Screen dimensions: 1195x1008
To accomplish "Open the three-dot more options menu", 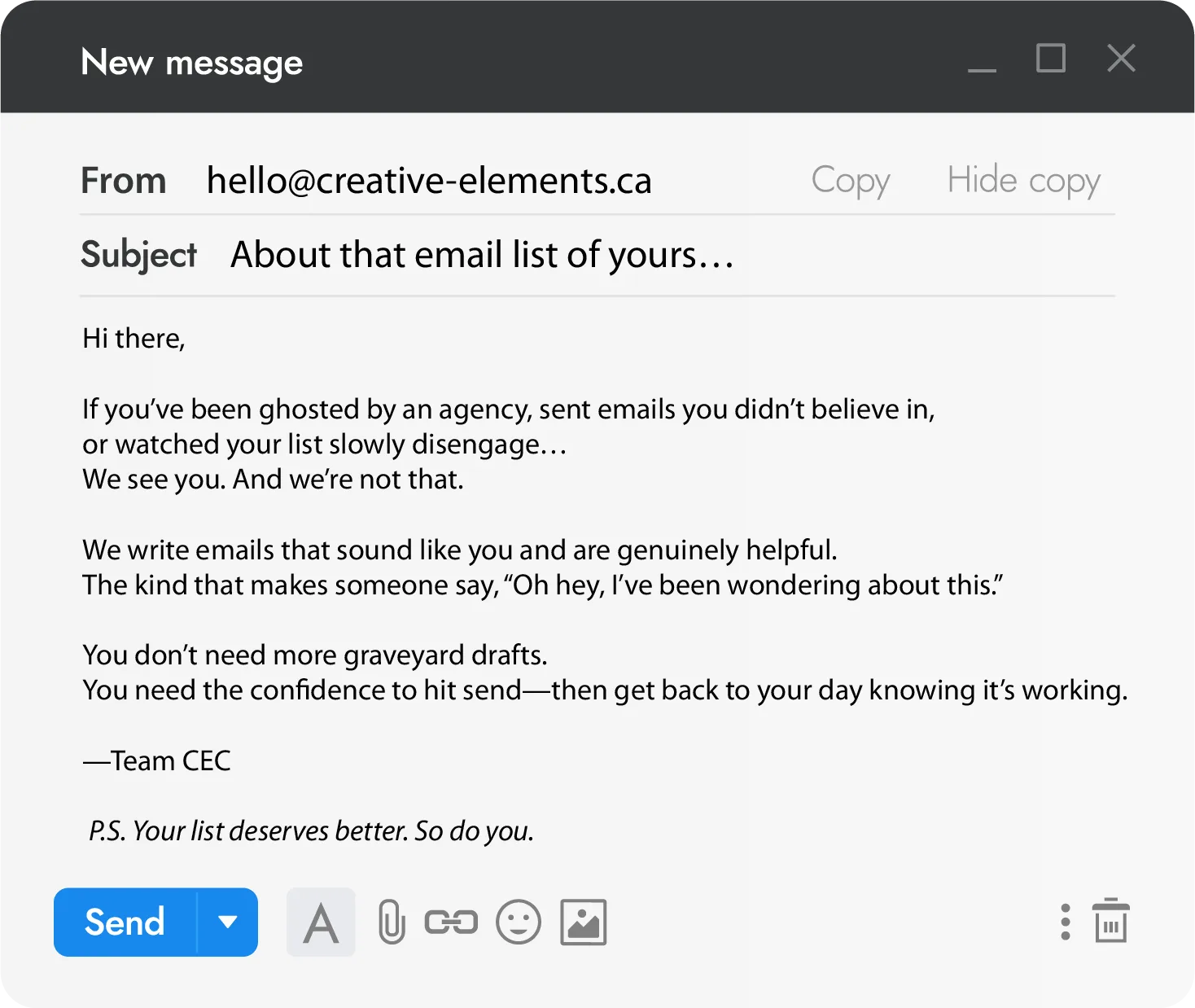I will pyautogui.click(x=1066, y=923).
